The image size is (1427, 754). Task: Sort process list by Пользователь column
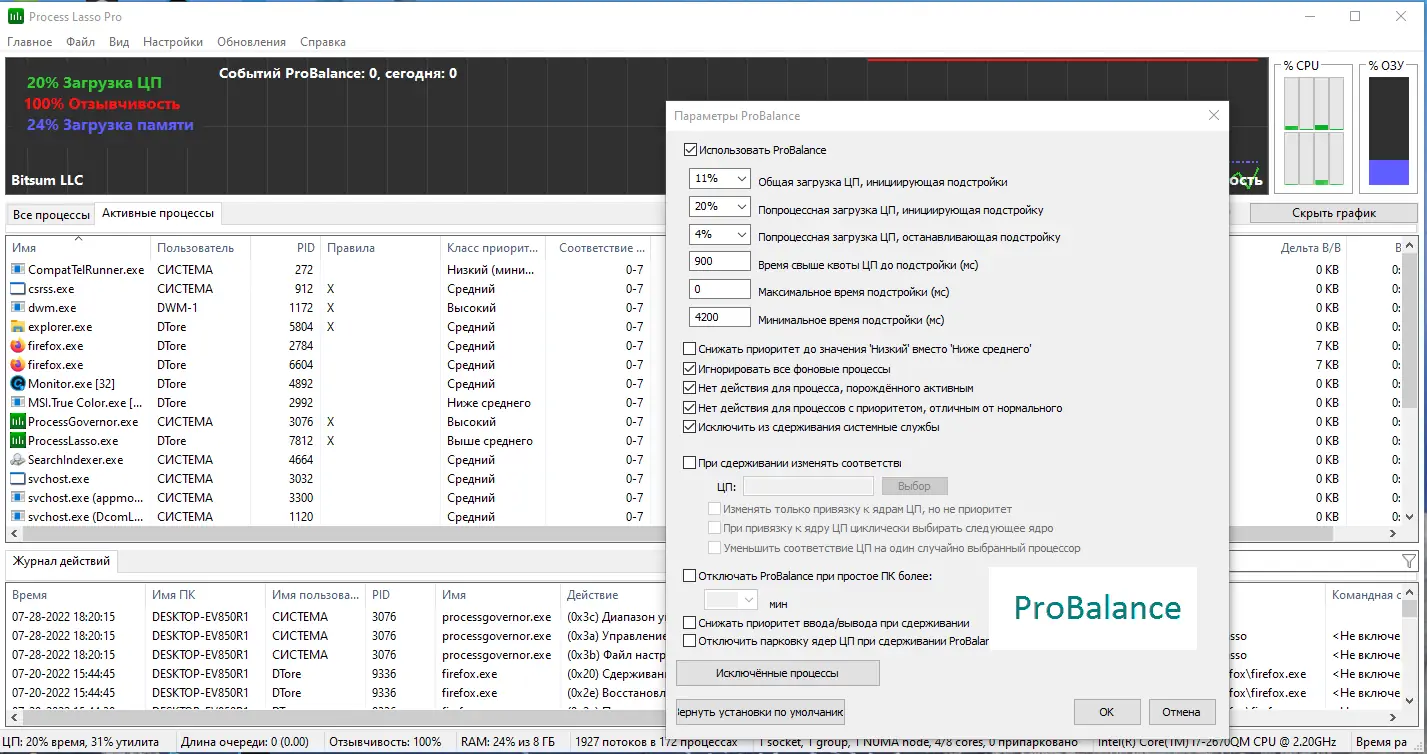coord(200,248)
